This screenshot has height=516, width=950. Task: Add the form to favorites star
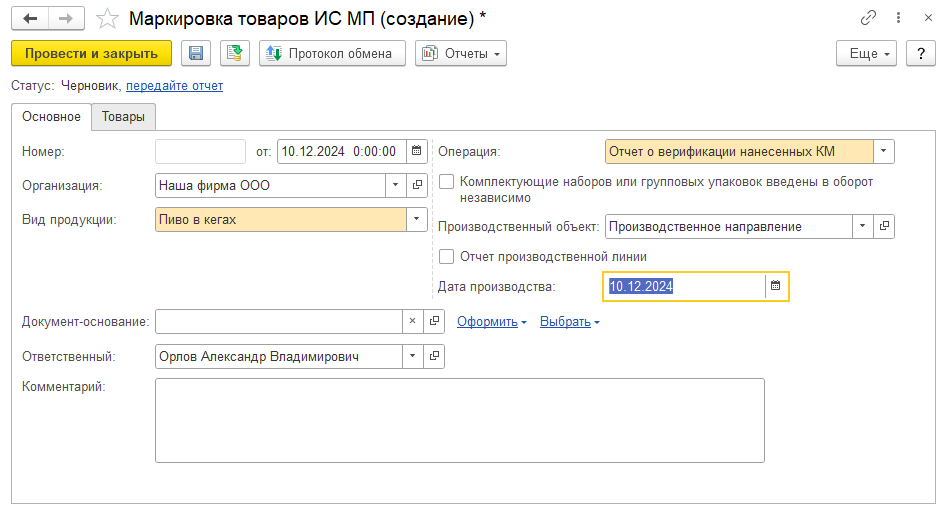coord(107,19)
